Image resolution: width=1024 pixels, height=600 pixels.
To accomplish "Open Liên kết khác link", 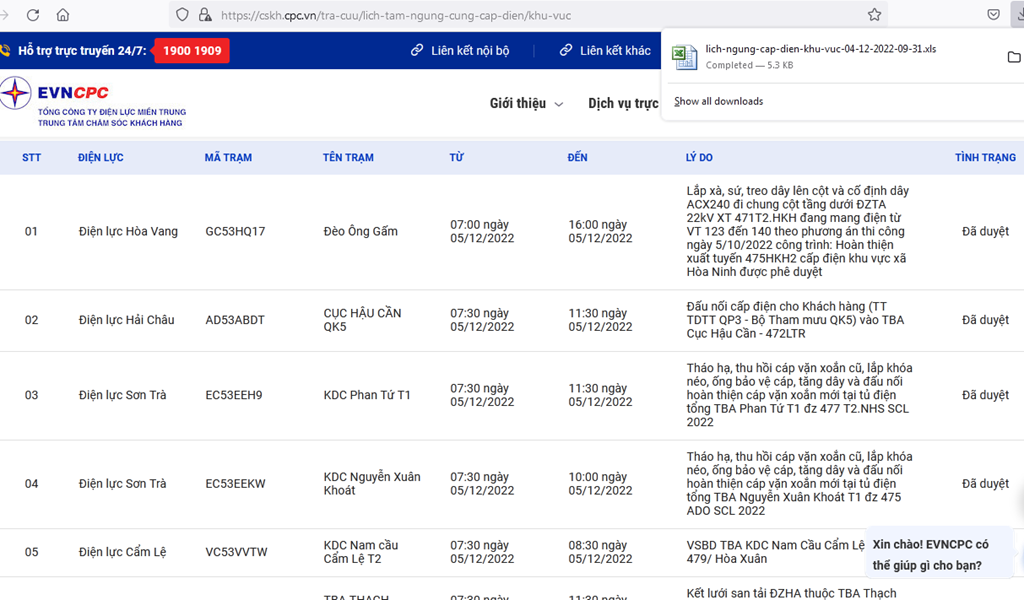I will [x=615, y=51].
